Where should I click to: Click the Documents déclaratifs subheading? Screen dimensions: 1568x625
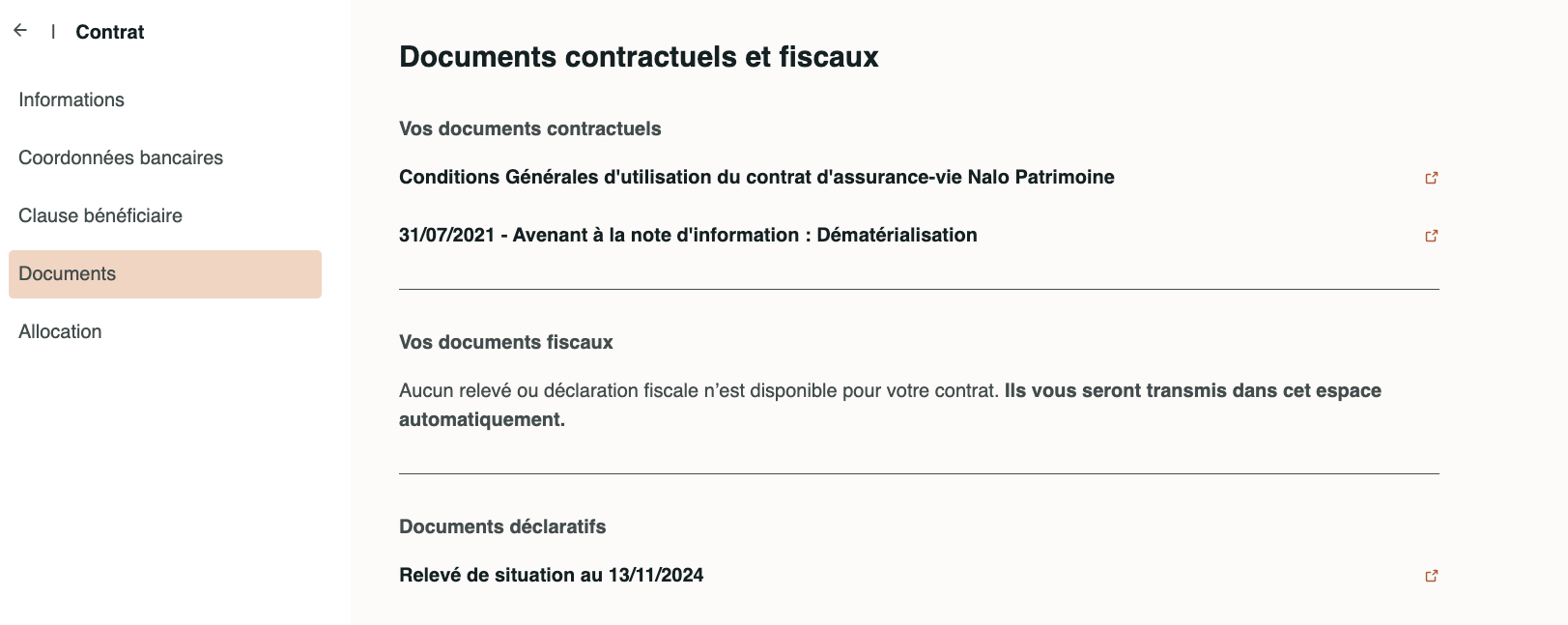[502, 526]
